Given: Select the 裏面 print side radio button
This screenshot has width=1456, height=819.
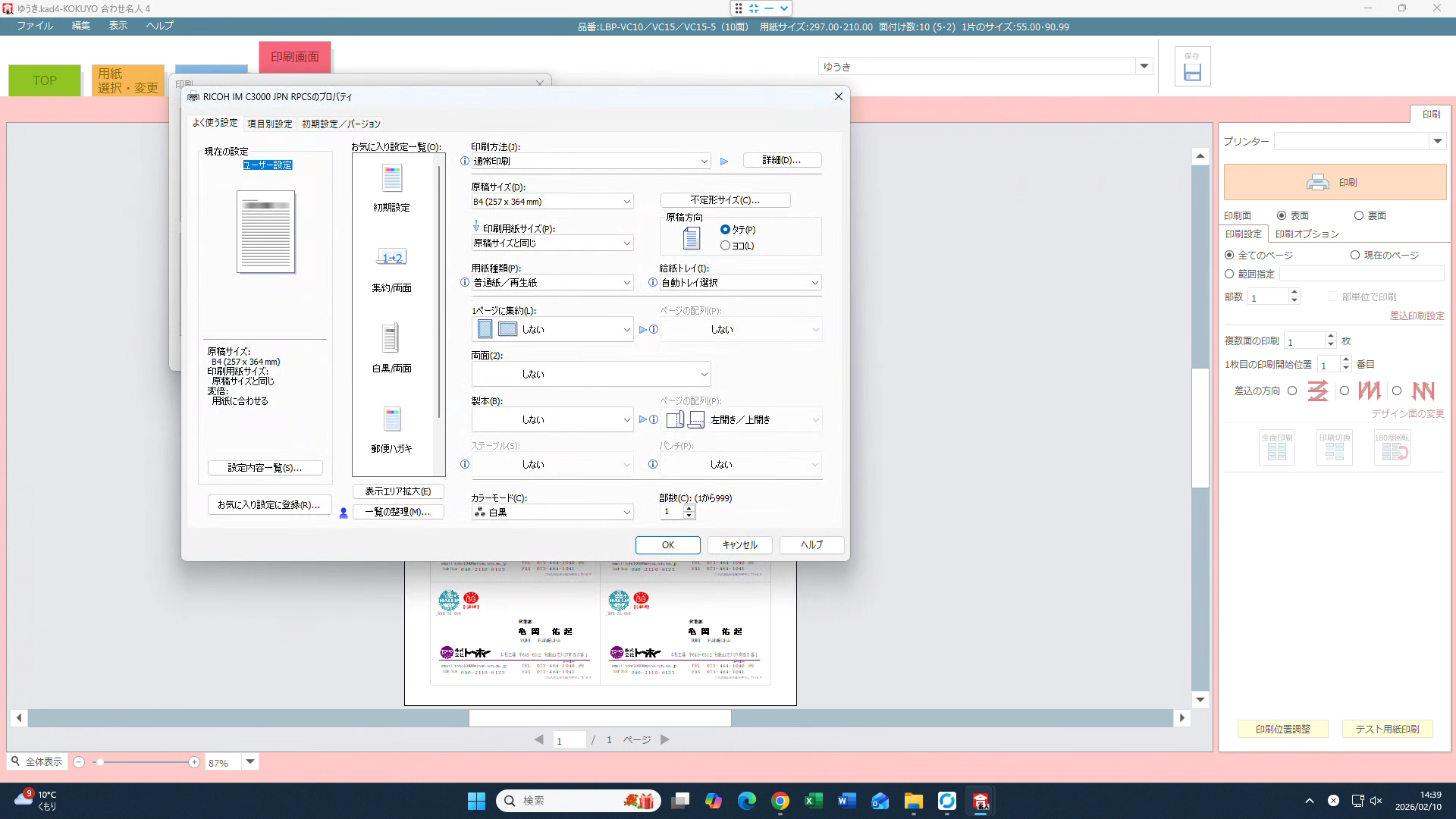Looking at the screenshot, I should tap(1359, 216).
